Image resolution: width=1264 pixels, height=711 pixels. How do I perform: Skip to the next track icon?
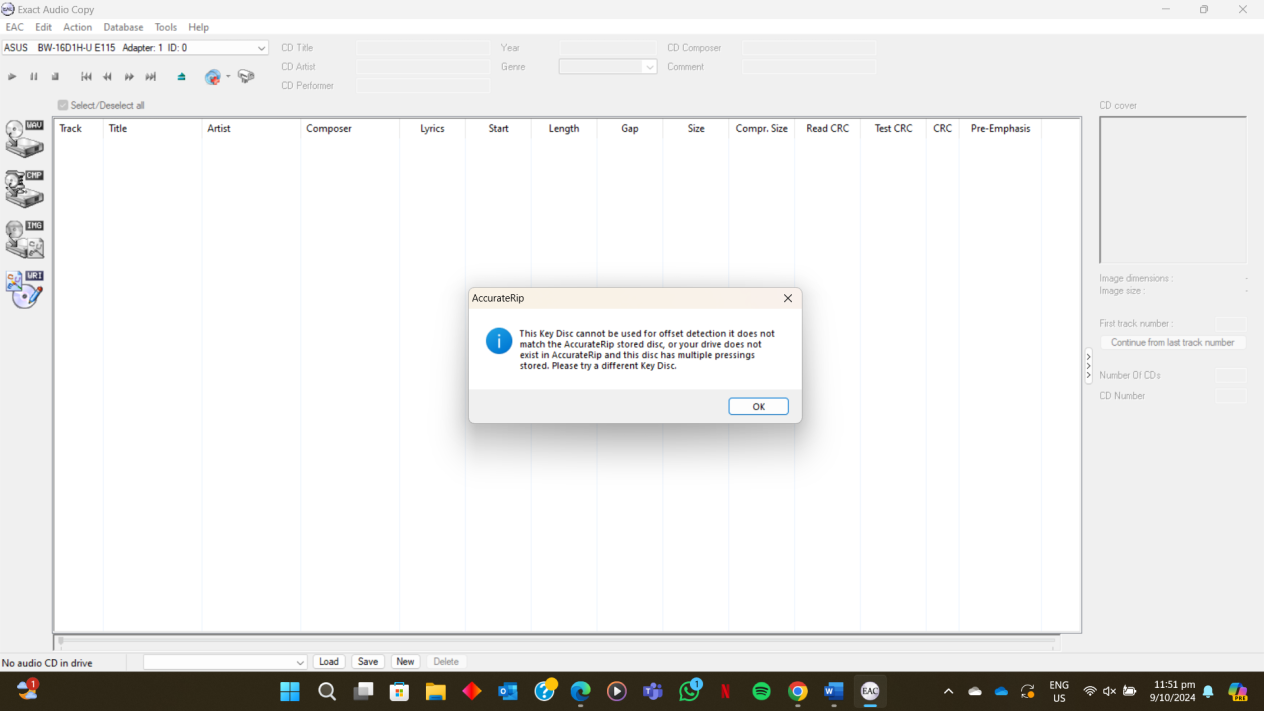151,77
